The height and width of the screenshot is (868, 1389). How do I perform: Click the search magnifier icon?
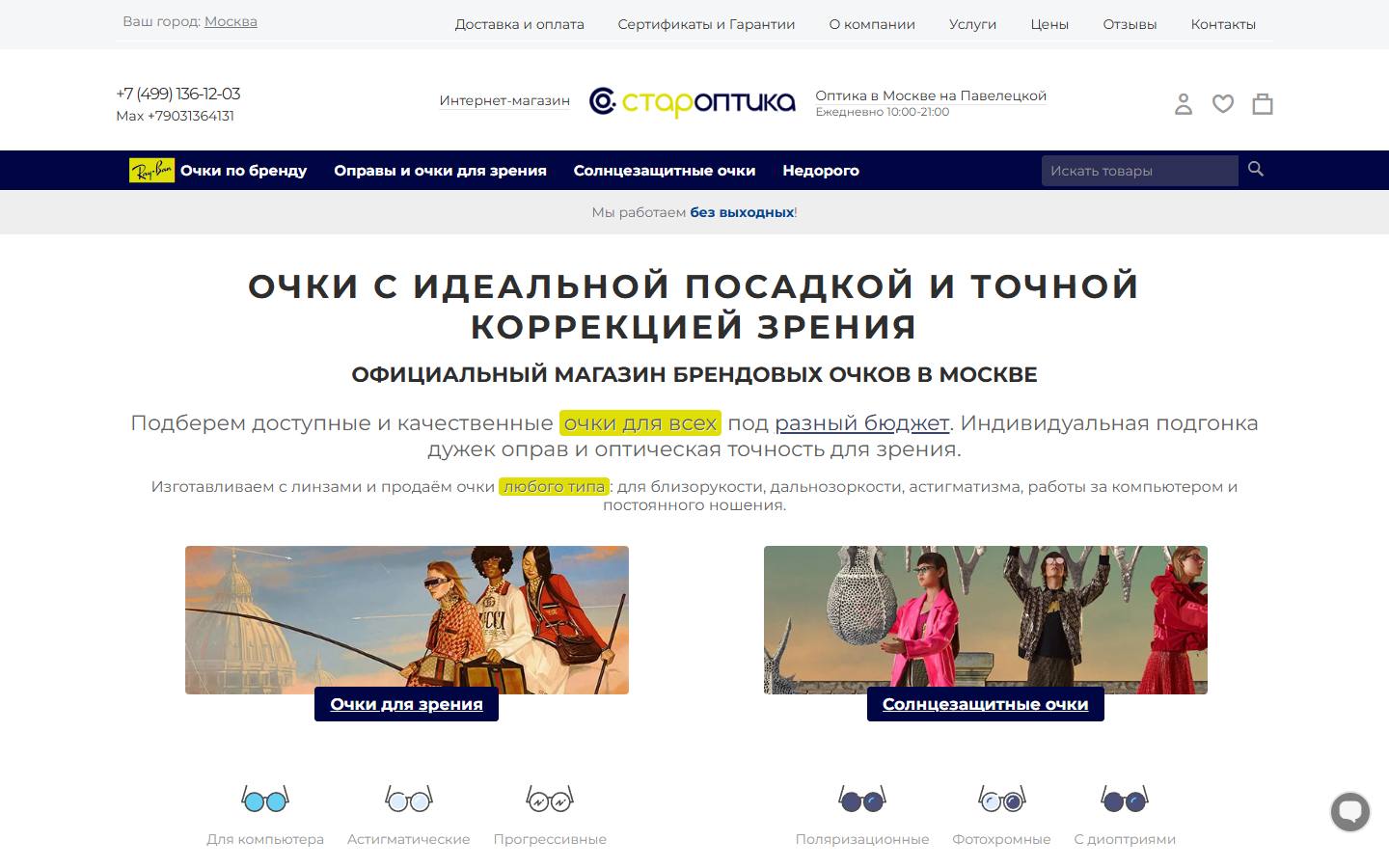(x=1256, y=169)
